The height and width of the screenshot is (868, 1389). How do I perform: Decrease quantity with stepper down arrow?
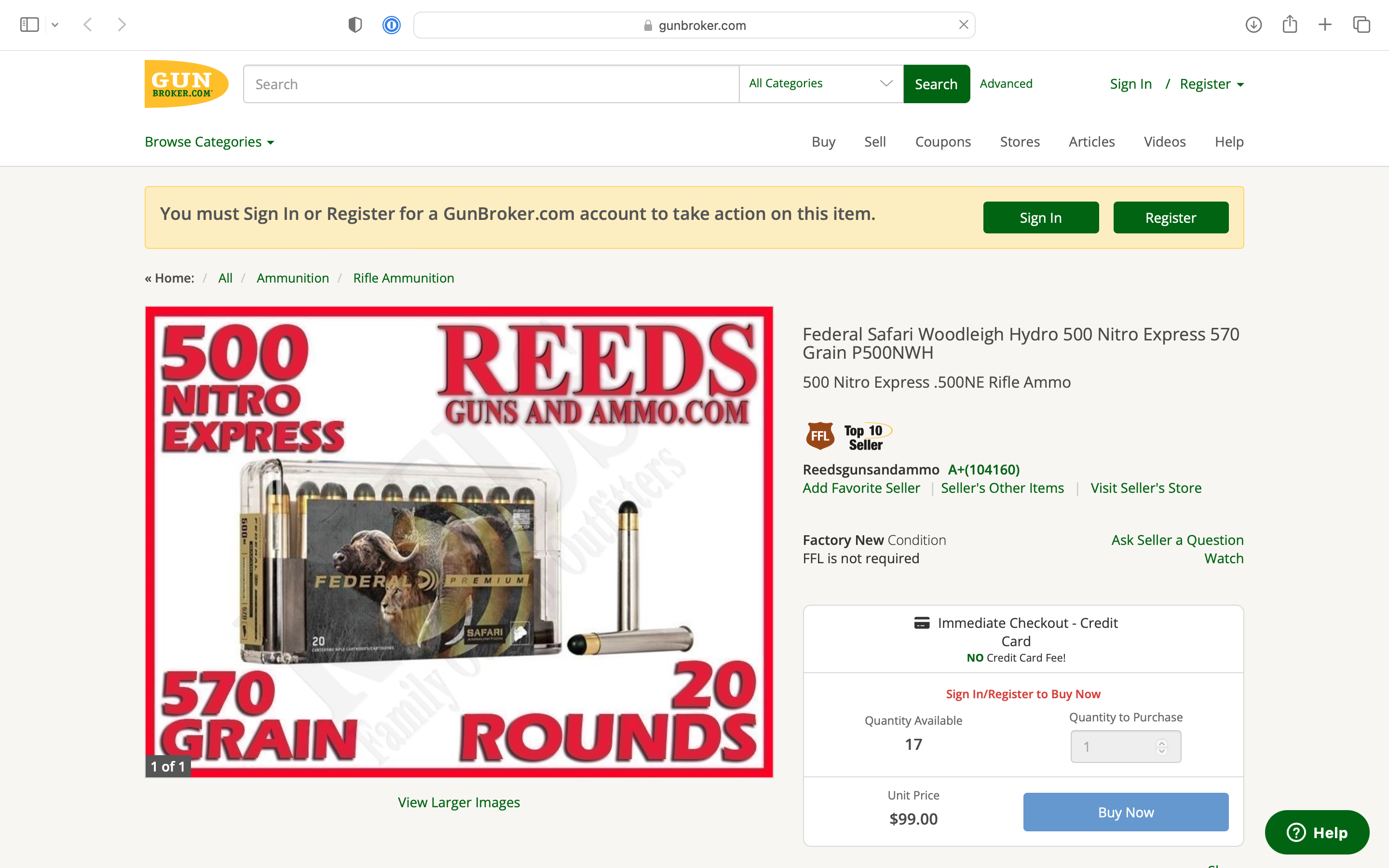click(1162, 750)
